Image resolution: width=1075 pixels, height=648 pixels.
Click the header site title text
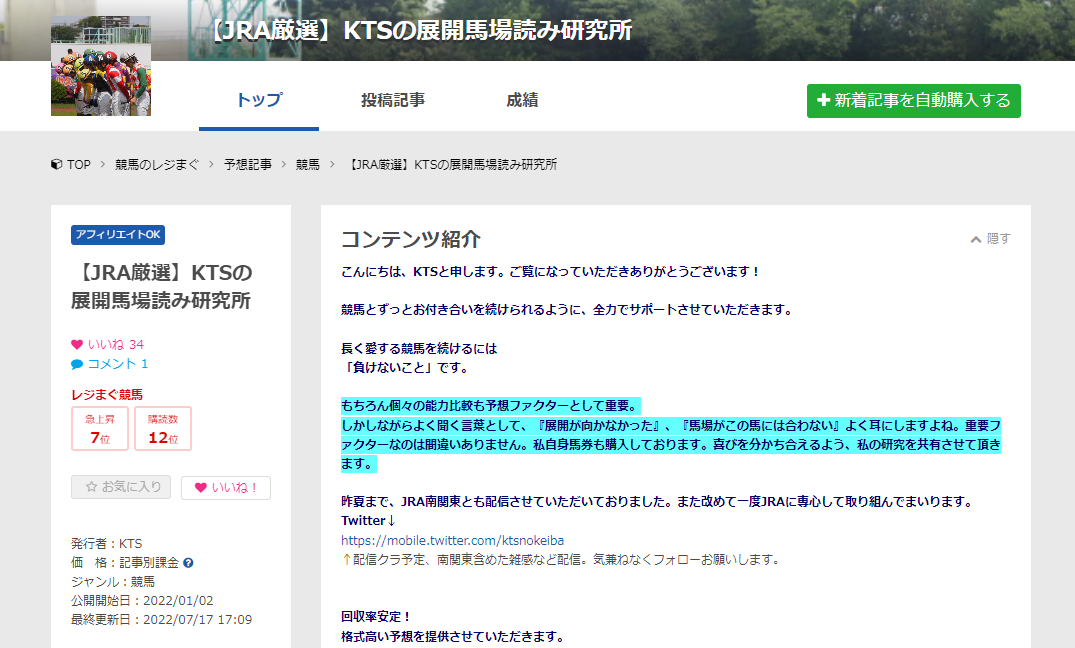(420, 30)
